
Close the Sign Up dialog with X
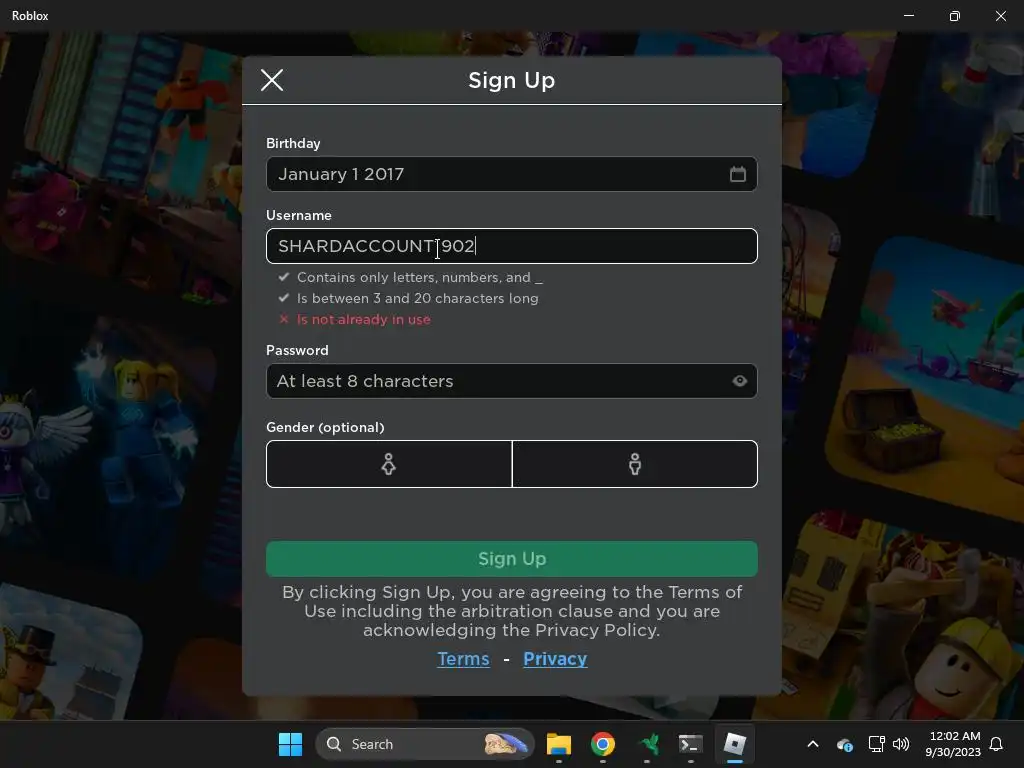tap(272, 80)
